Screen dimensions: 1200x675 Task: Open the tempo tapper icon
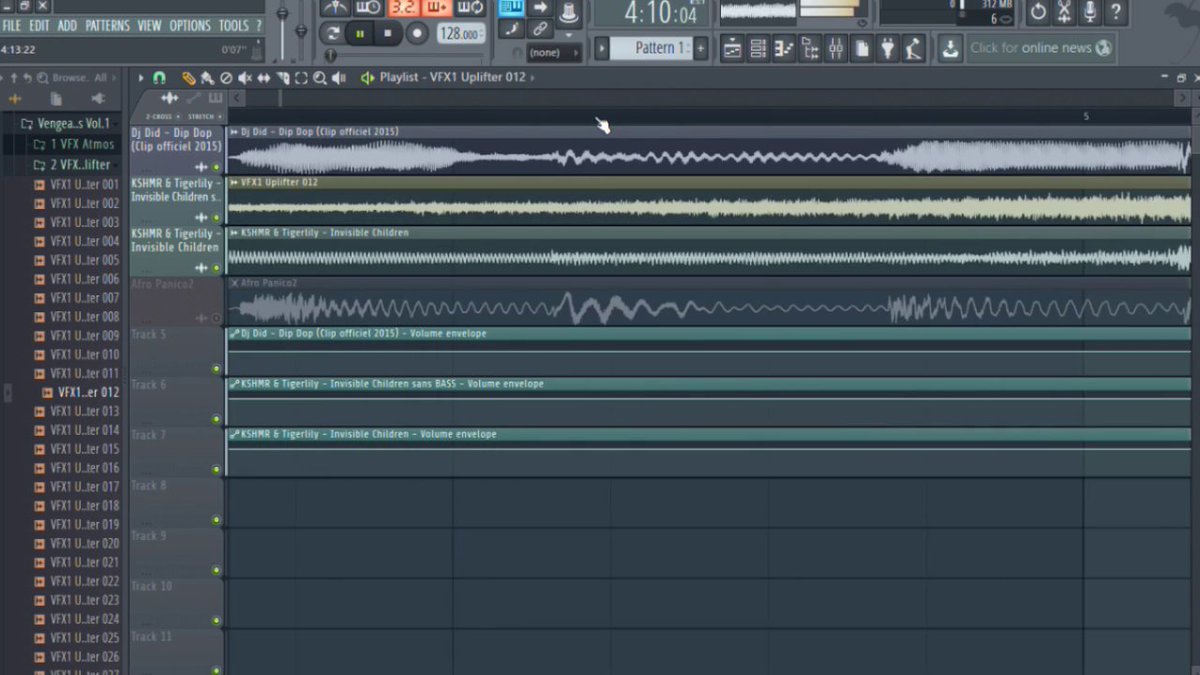(x=913, y=48)
